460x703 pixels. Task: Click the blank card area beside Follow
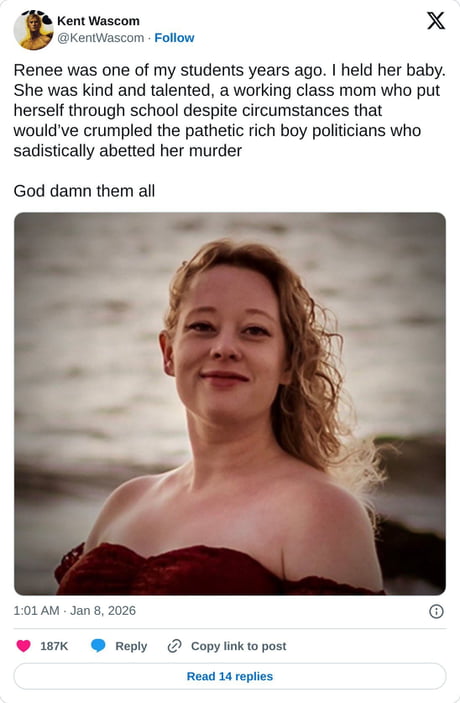pos(309,38)
